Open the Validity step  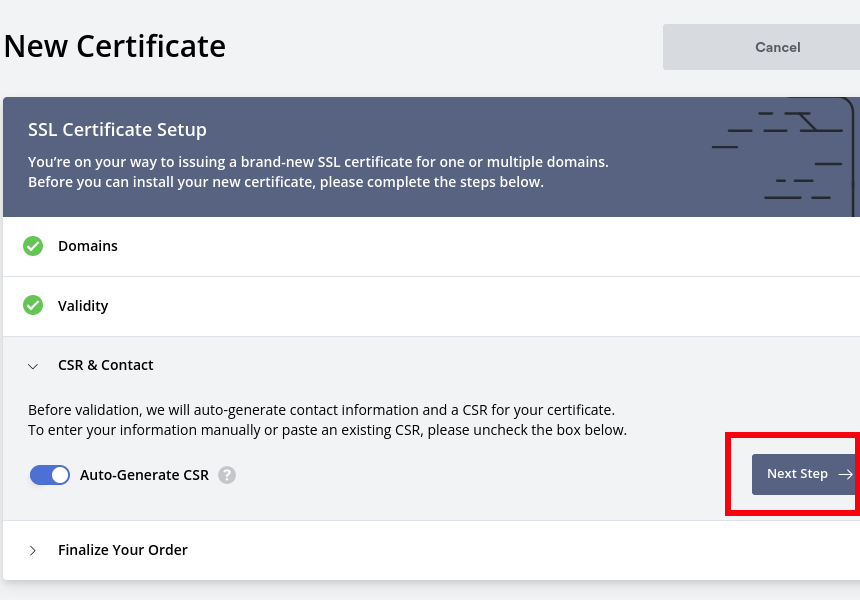83,306
